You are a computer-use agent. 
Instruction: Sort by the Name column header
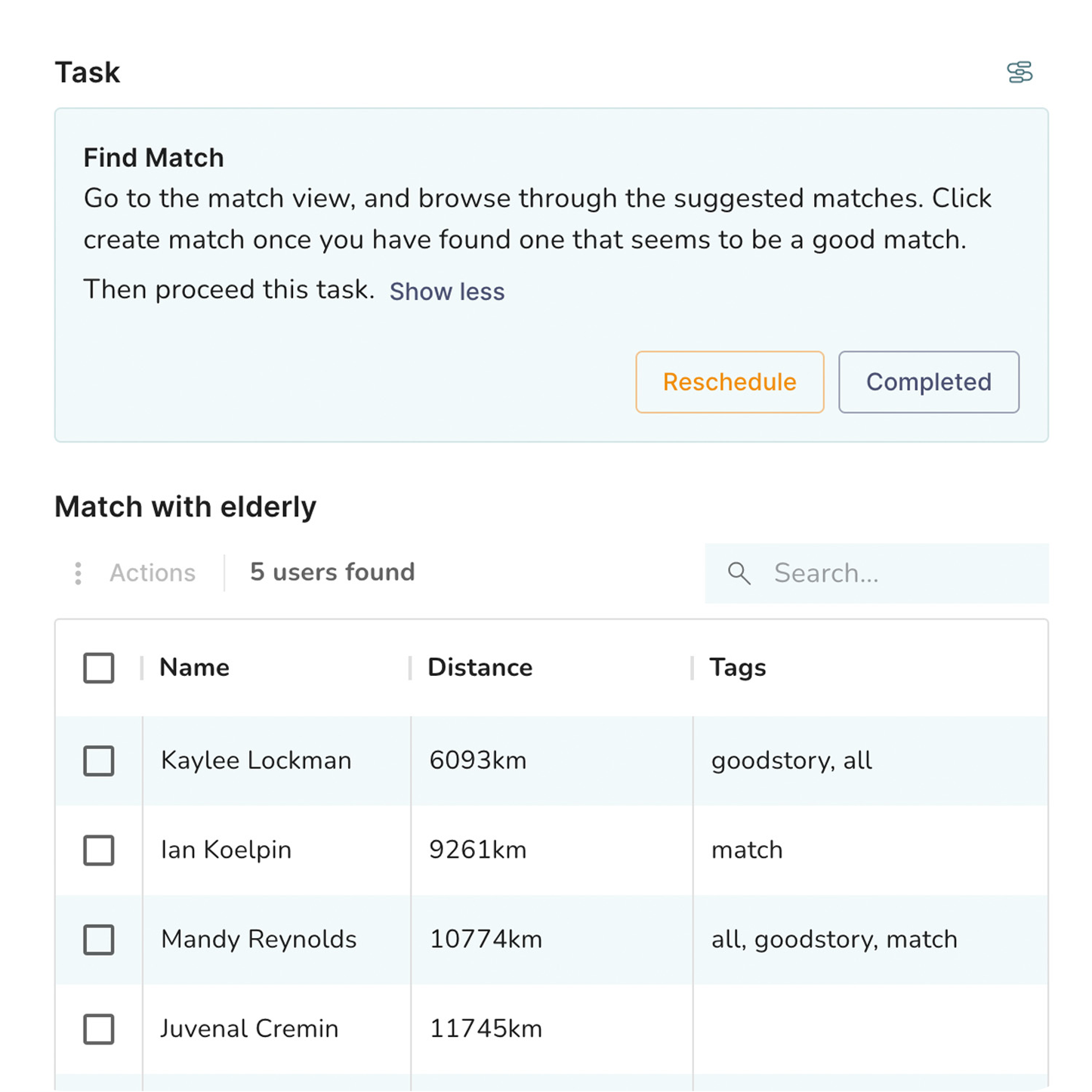tap(195, 668)
